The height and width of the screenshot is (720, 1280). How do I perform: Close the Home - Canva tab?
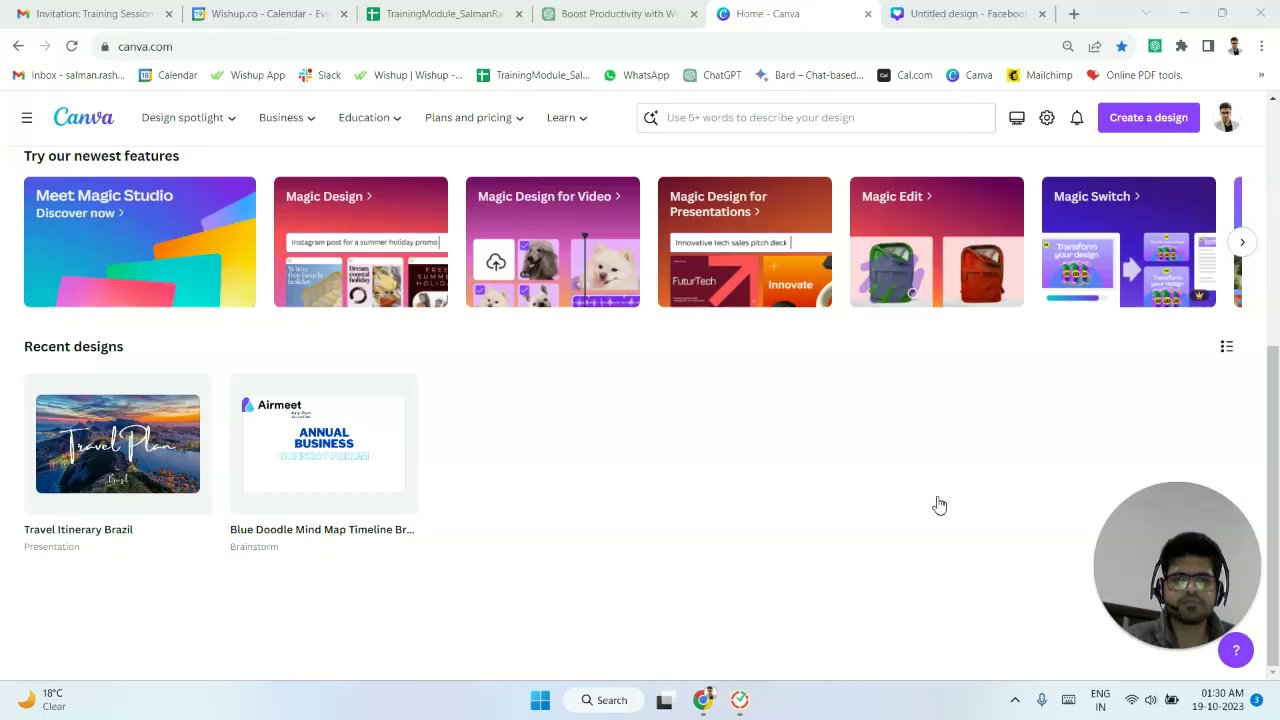tap(868, 14)
